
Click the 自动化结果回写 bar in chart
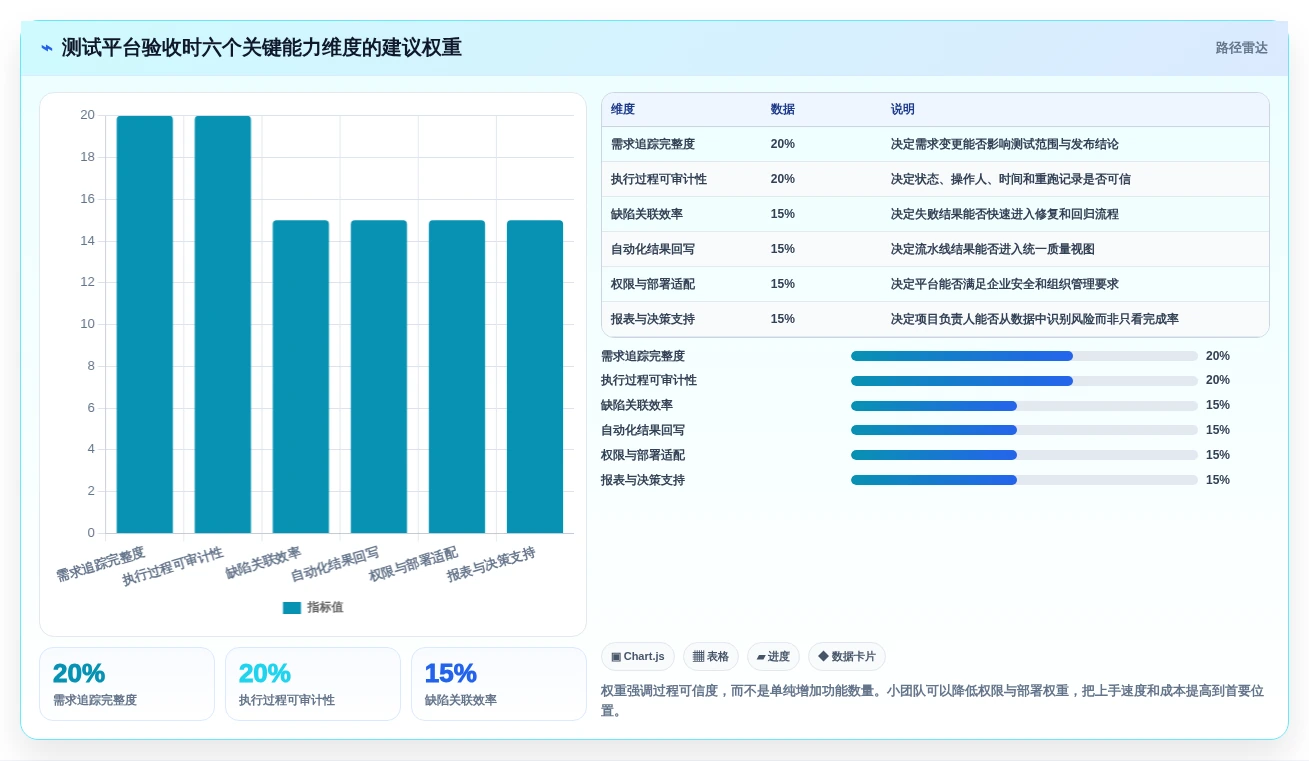click(379, 377)
